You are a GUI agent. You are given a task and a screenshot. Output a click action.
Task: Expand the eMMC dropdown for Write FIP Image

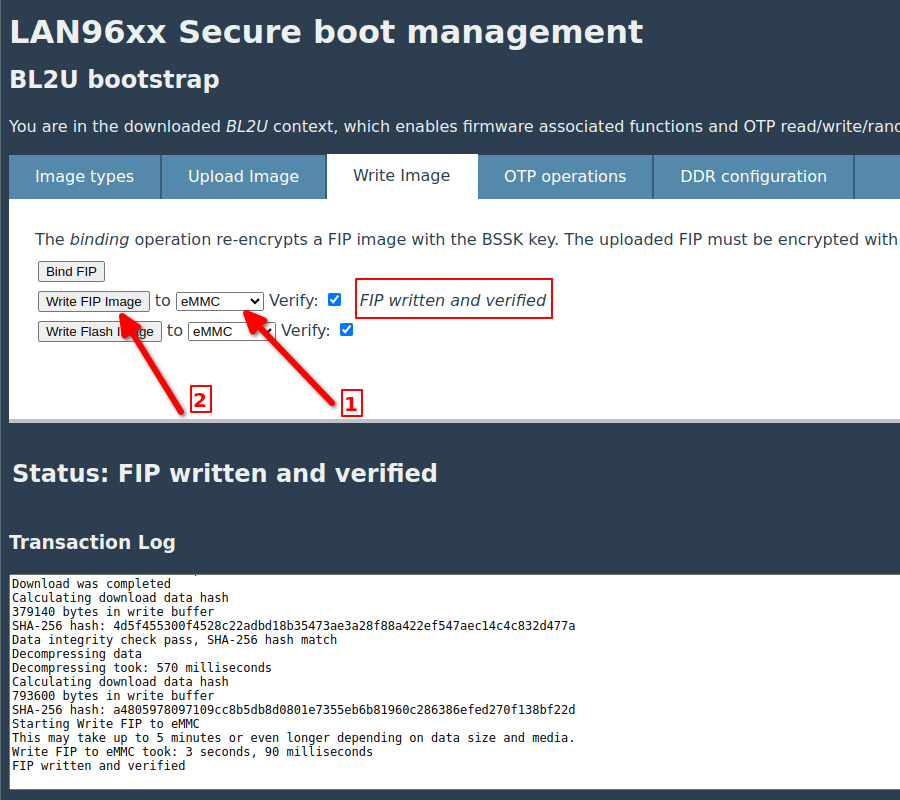pyautogui.click(x=220, y=301)
